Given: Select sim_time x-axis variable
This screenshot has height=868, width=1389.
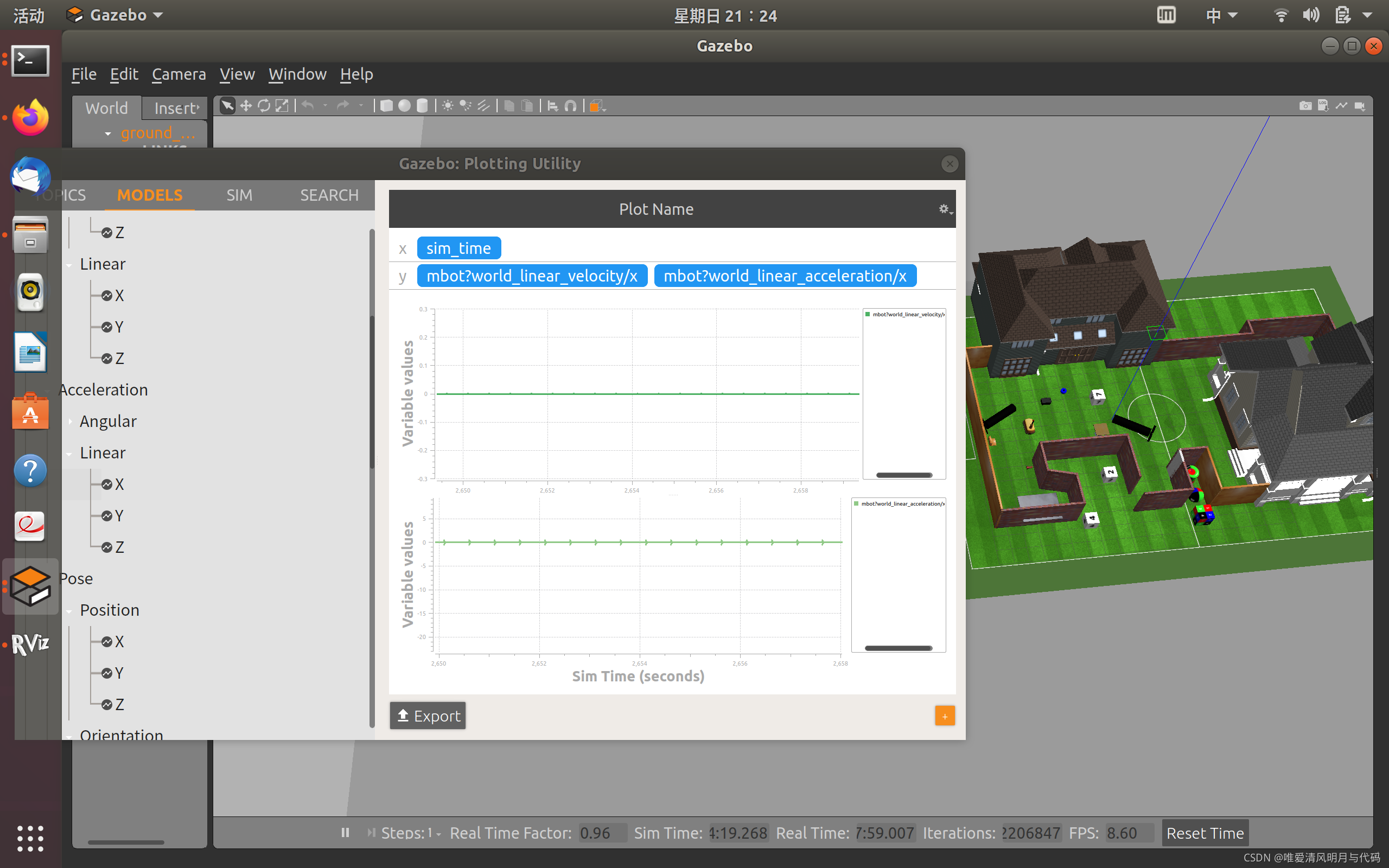Looking at the screenshot, I should (458, 248).
